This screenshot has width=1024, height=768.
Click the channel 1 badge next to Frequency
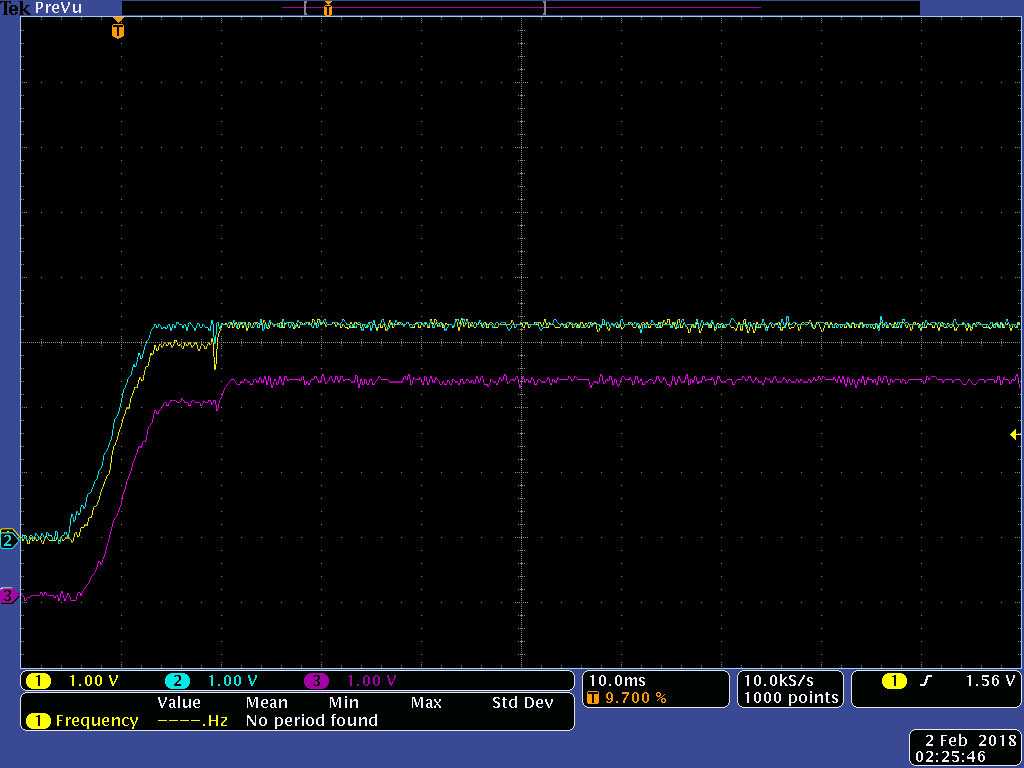[x=39, y=721]
